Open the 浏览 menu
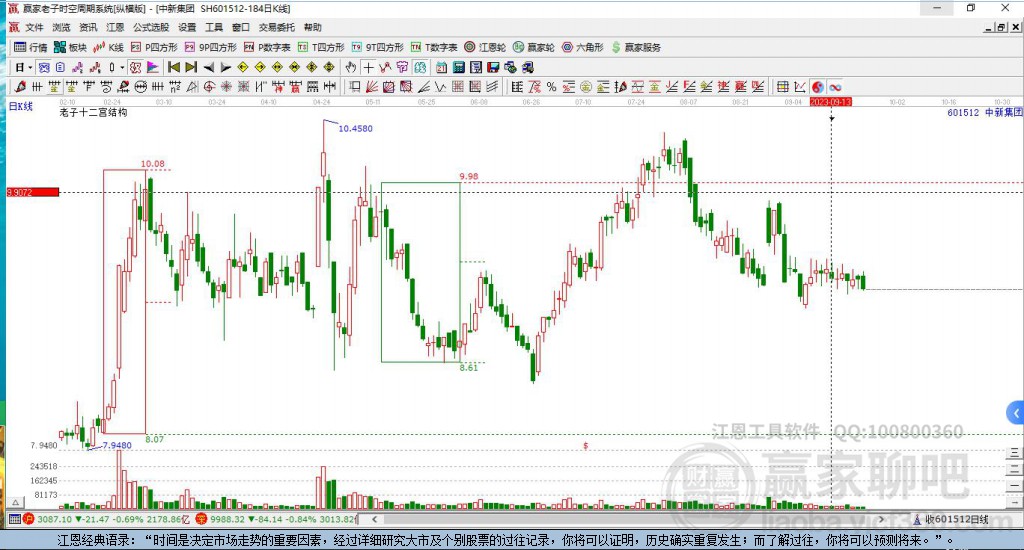Image resolution: width=1024 pixels, height=550 pixels. click(x=61, y=27)
